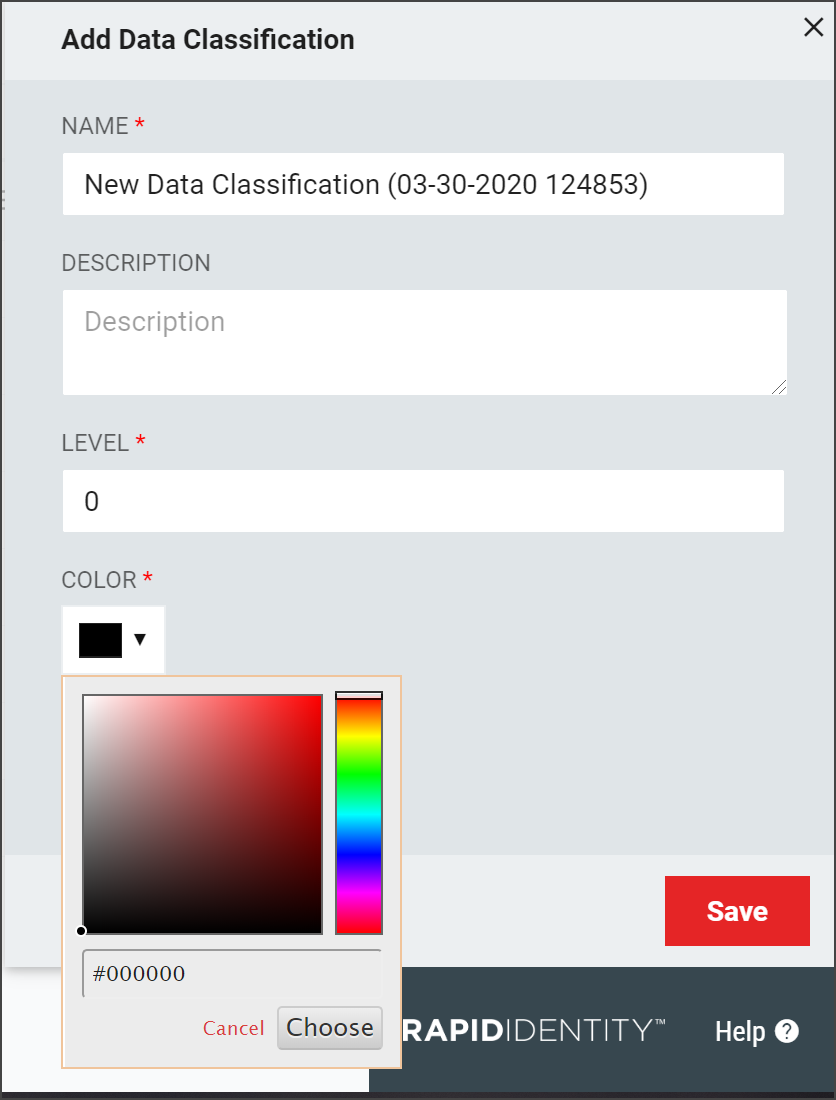Image resolution: width=836 pixels, height=1100 pixels.
Task: Close the Add Data Classification dialog
Action: pos(814,28)
